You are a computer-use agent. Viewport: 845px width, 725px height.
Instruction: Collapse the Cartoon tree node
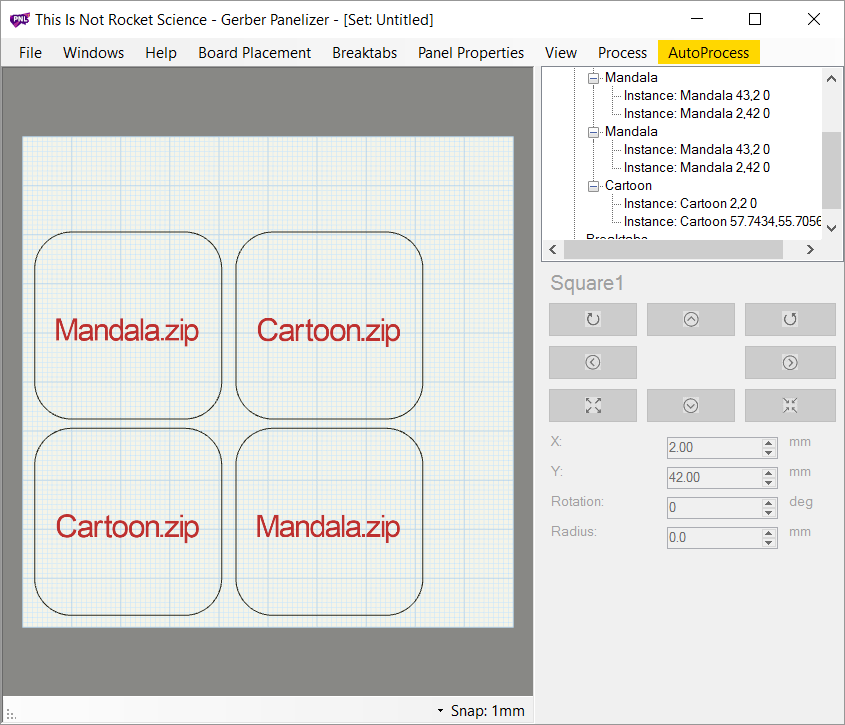click(x=593, y=185)
